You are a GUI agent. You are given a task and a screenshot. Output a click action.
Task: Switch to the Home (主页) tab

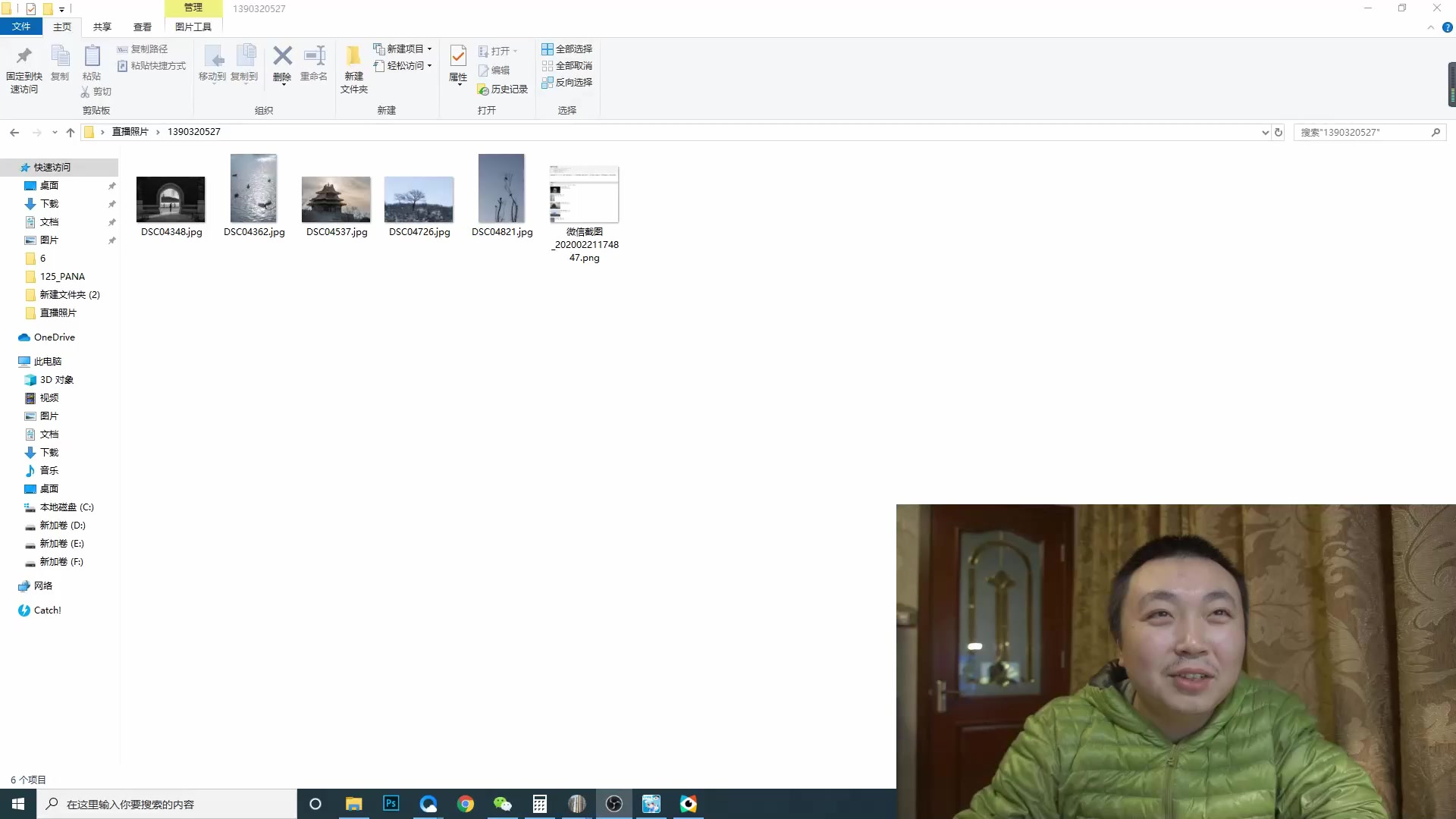click(x=62, y=27)
